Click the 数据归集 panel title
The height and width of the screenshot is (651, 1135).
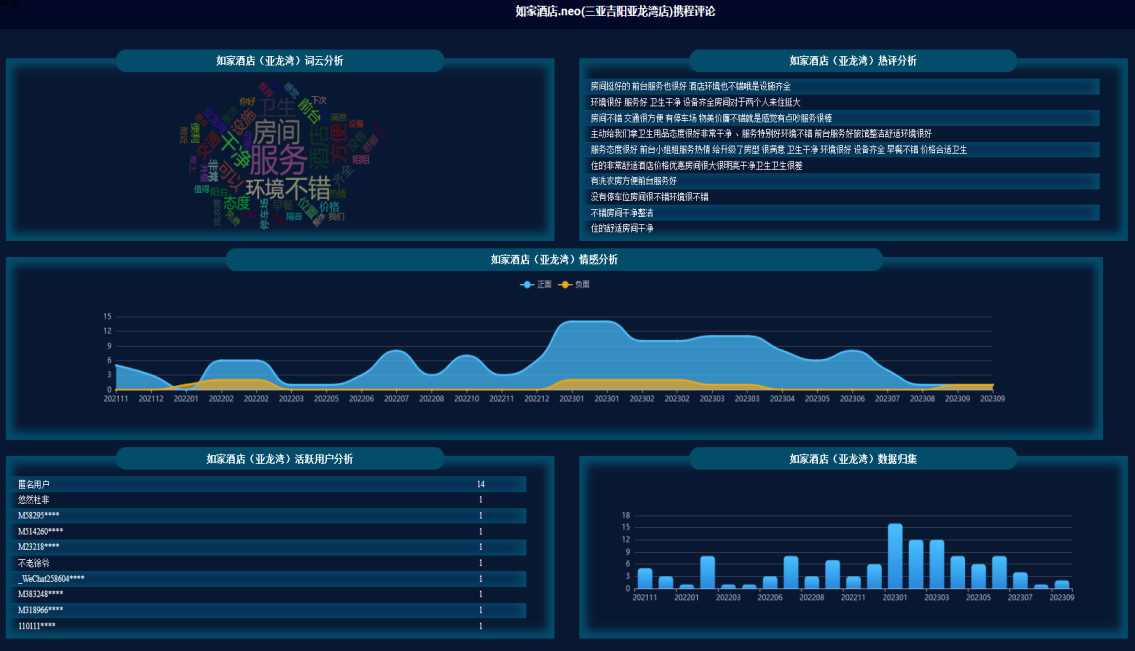852,459
